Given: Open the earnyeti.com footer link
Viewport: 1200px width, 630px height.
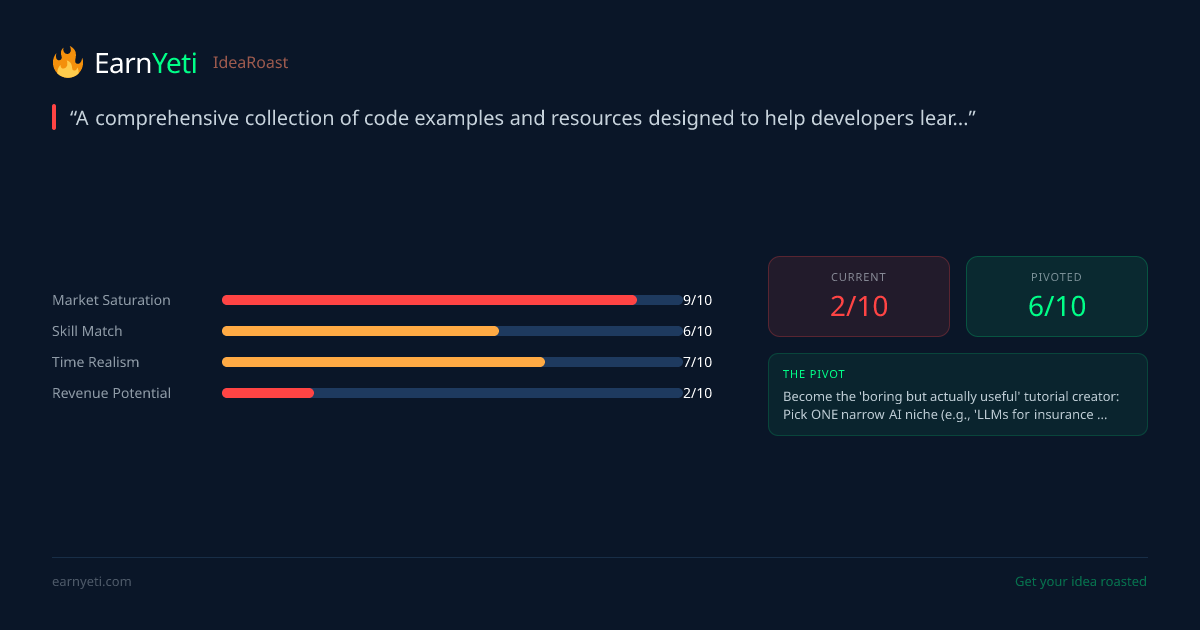Looking at the screenshot, I should (x=91, y=582).
